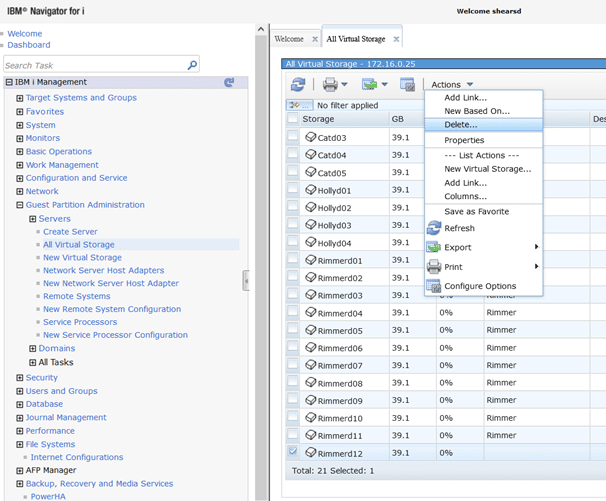Open the Network Server Host Adapters link
606x501 pixels.
103,270
